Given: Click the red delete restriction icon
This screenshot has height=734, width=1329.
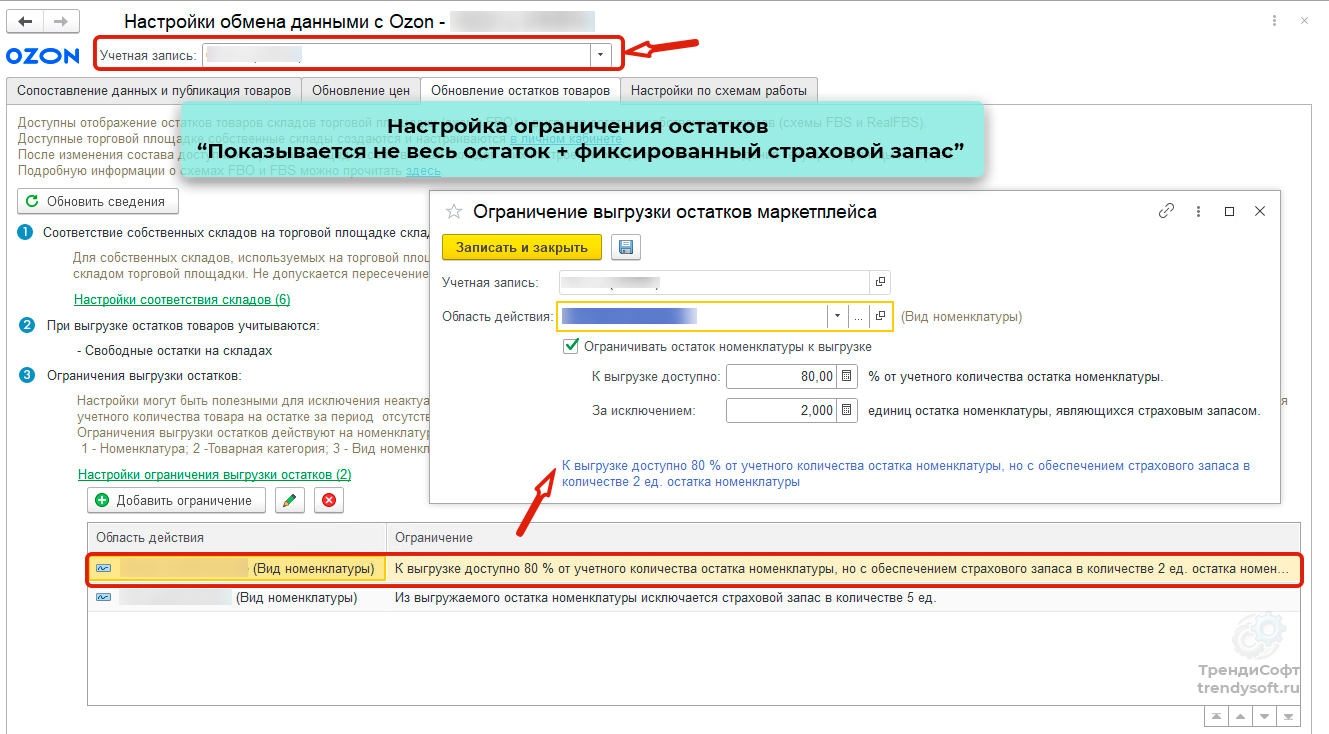Looking at the screenshot, I should pos(328,500).
